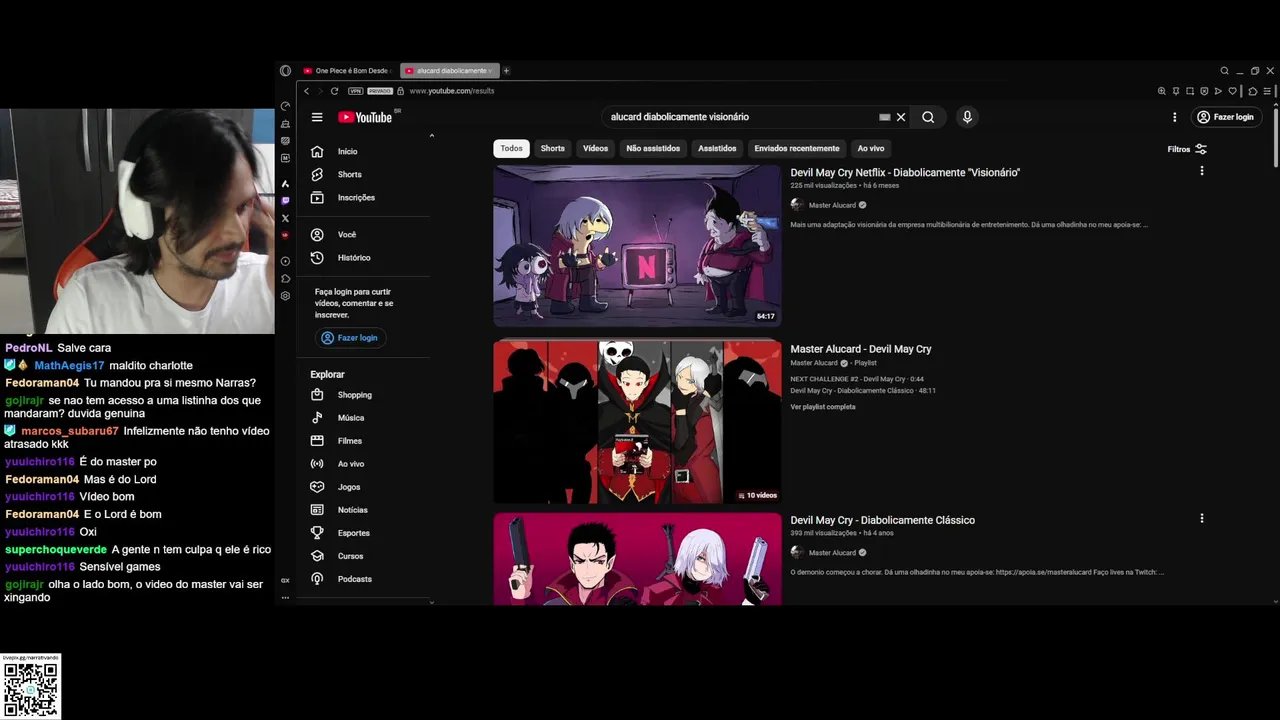This screenshot has height=720, width=1280.
Task: Click the YouTube sidebar scroll-up arrow
Action: [432, 136]
